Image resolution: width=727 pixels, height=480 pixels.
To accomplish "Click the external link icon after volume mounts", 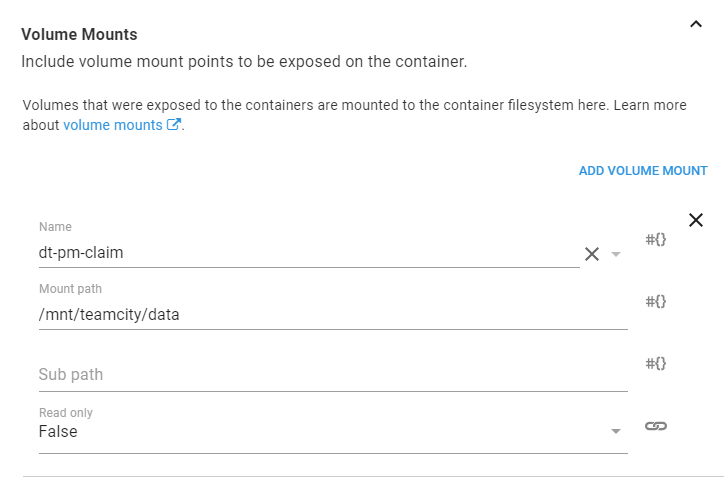I will tap(173, 126).
